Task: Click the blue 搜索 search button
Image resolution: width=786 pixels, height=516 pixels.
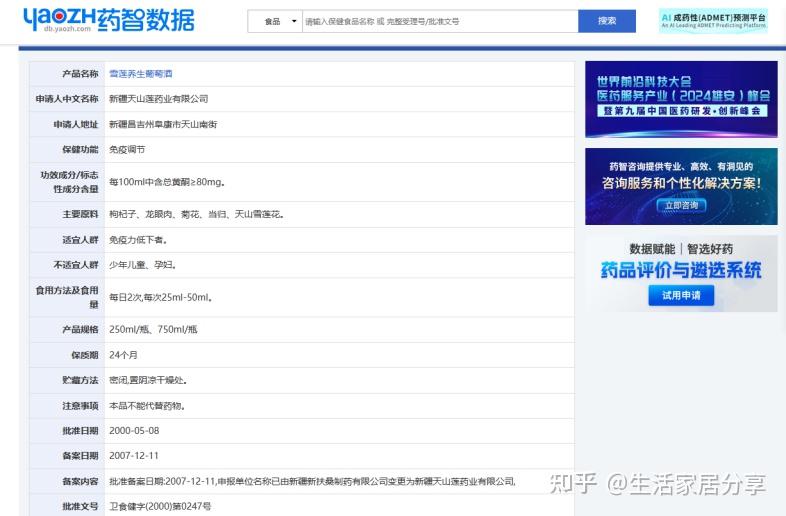Action: (x=607, y=21)
